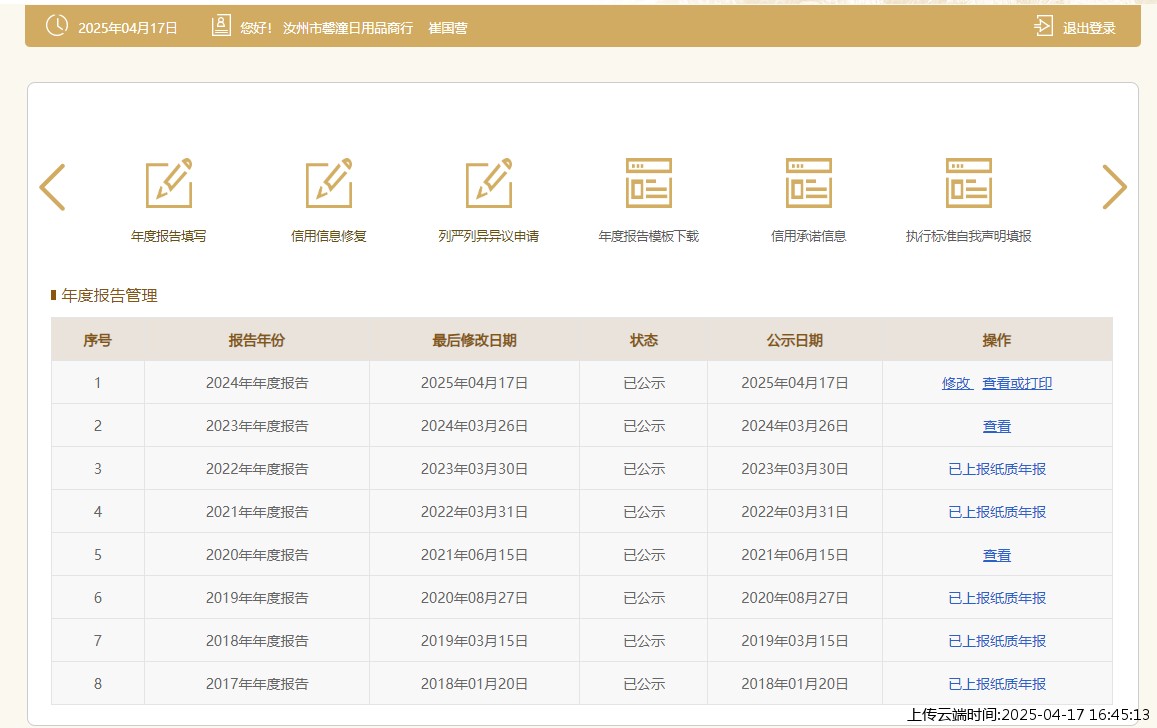The image size is (1157, 728).
Task: Open the 信用承诺信息 icon
Action: [x=809, y=183]
